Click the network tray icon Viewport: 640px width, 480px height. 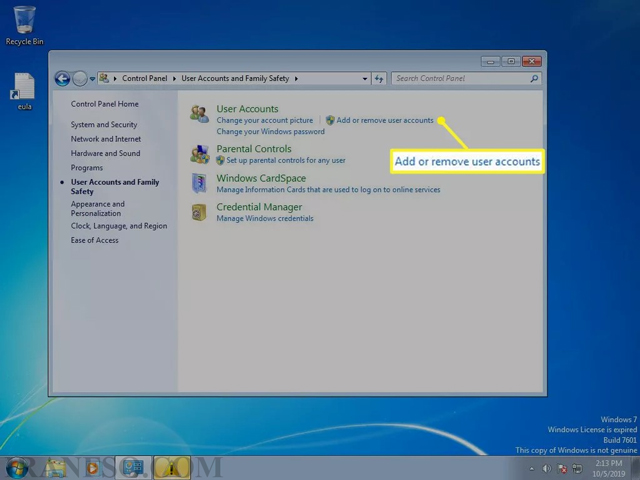pyautogui.click(x=577, y=469)
